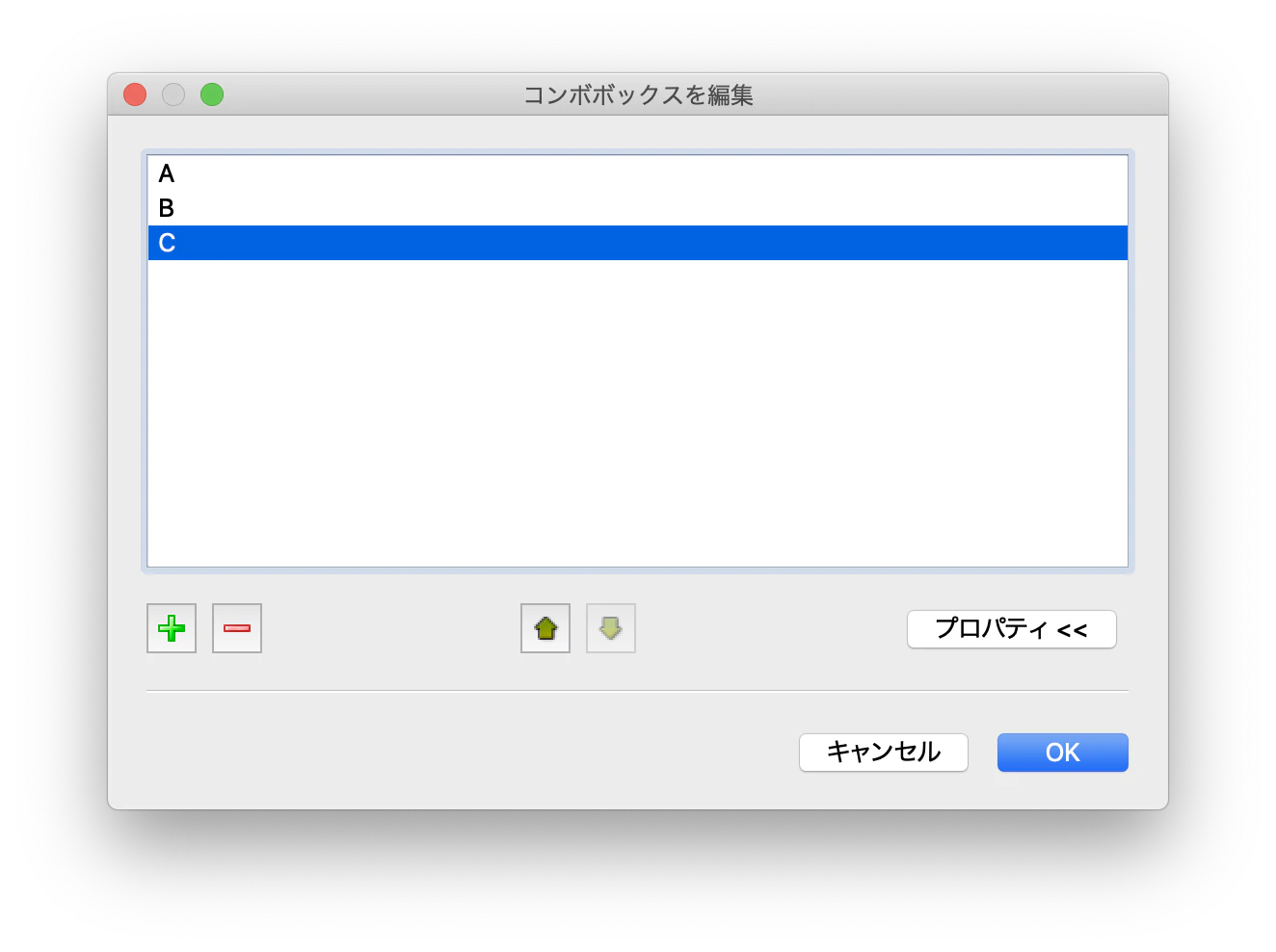The height and width of the screenshot is (952, 1276).
Task: Close the コンボボックスを編集 dialog window
Action: (135, 94)
